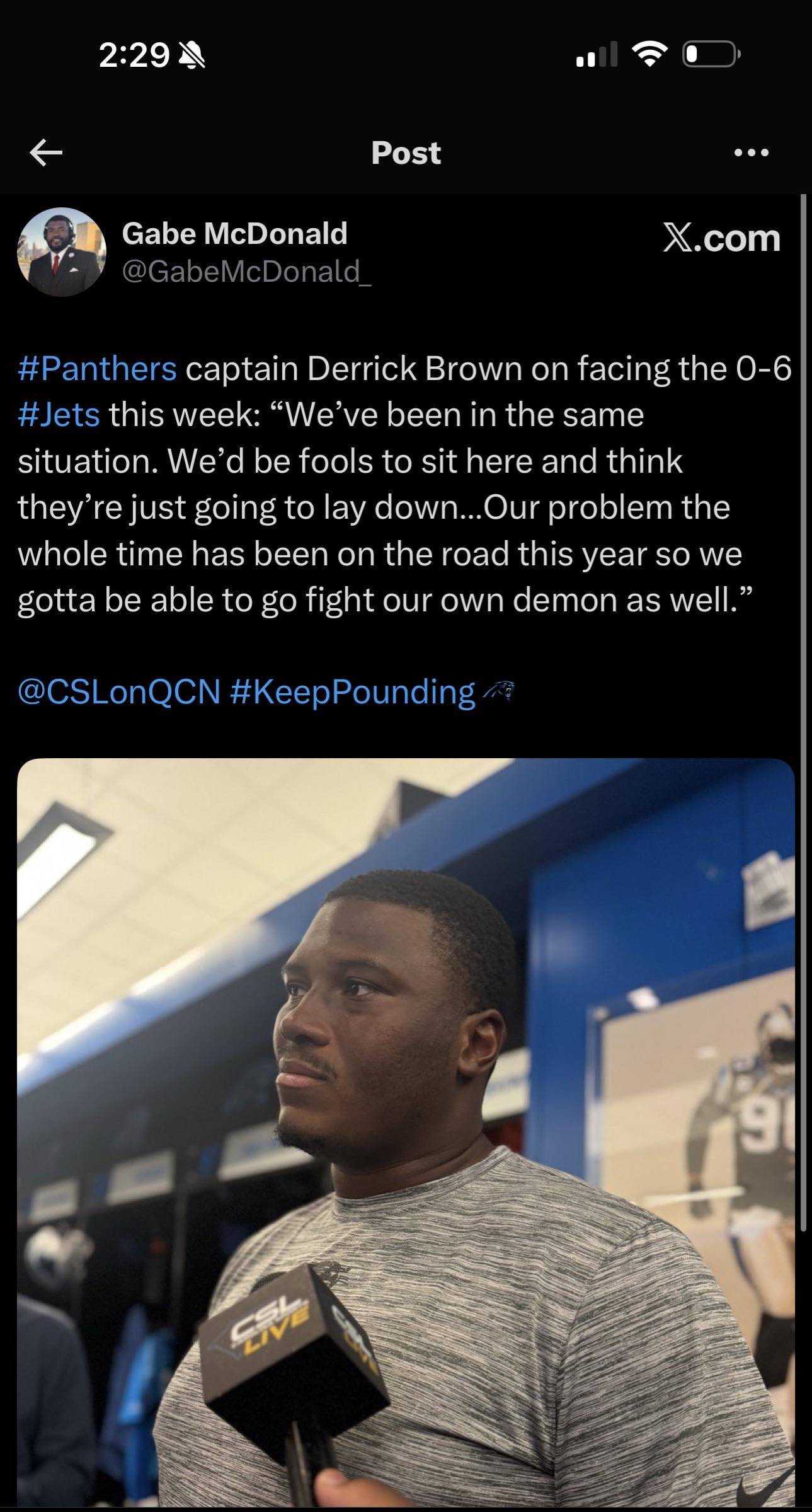Image resolution: width=812 pixels, height=1512 pixels.
Task: Tap the @GabeMcDonald_ handle
Action: click(x=246, y=271)
